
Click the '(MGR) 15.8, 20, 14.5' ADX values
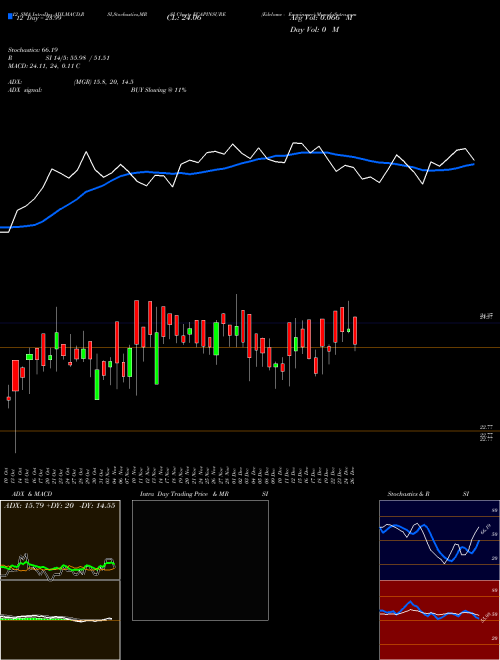(104, 82)
